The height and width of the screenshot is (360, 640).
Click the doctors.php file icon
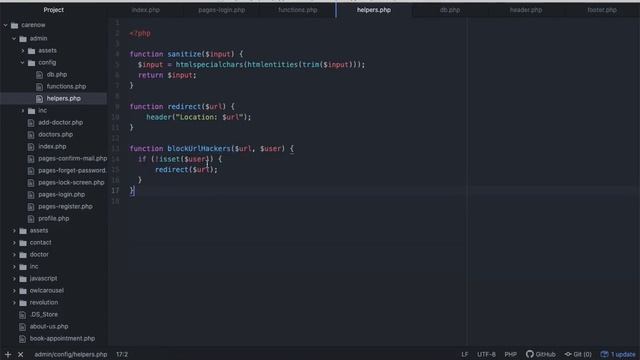[31, 135]
